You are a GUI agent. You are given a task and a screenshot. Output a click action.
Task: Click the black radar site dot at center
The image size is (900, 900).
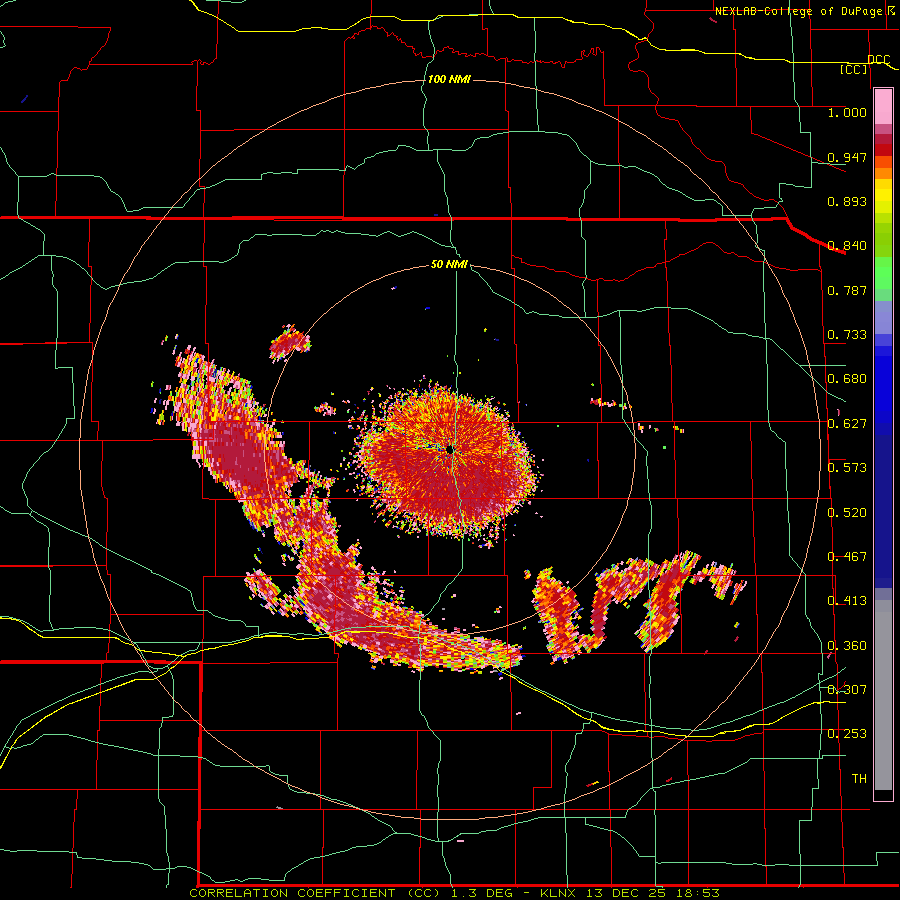coord(450,449)
